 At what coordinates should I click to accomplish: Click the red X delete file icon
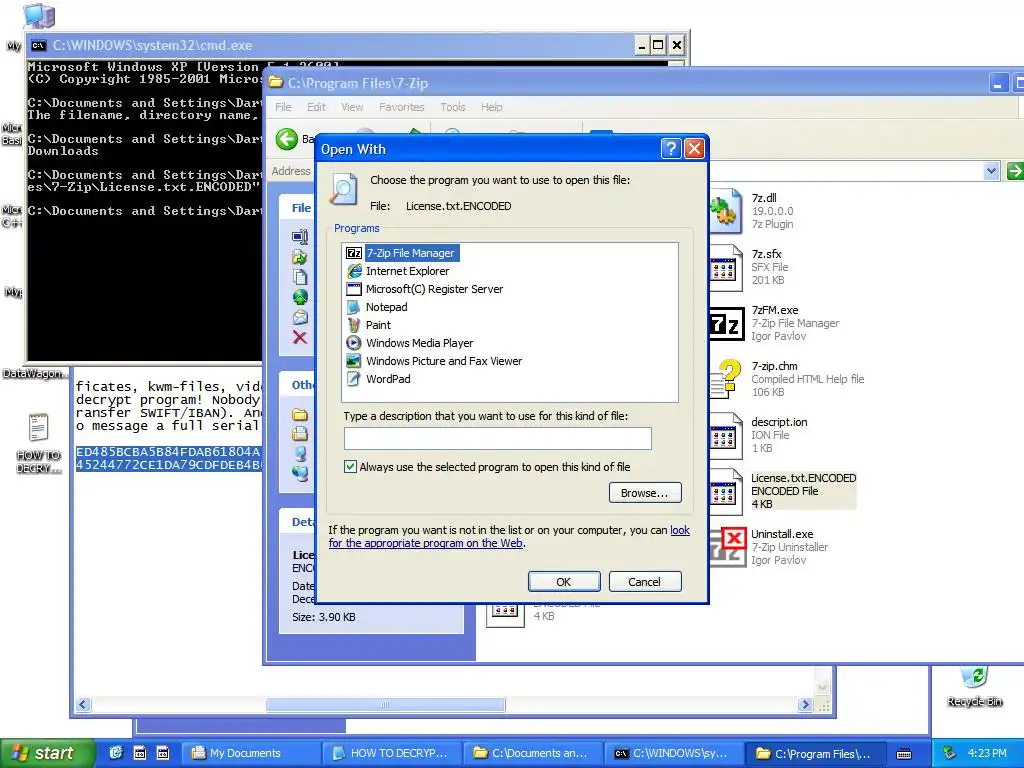tap(300, 337)
